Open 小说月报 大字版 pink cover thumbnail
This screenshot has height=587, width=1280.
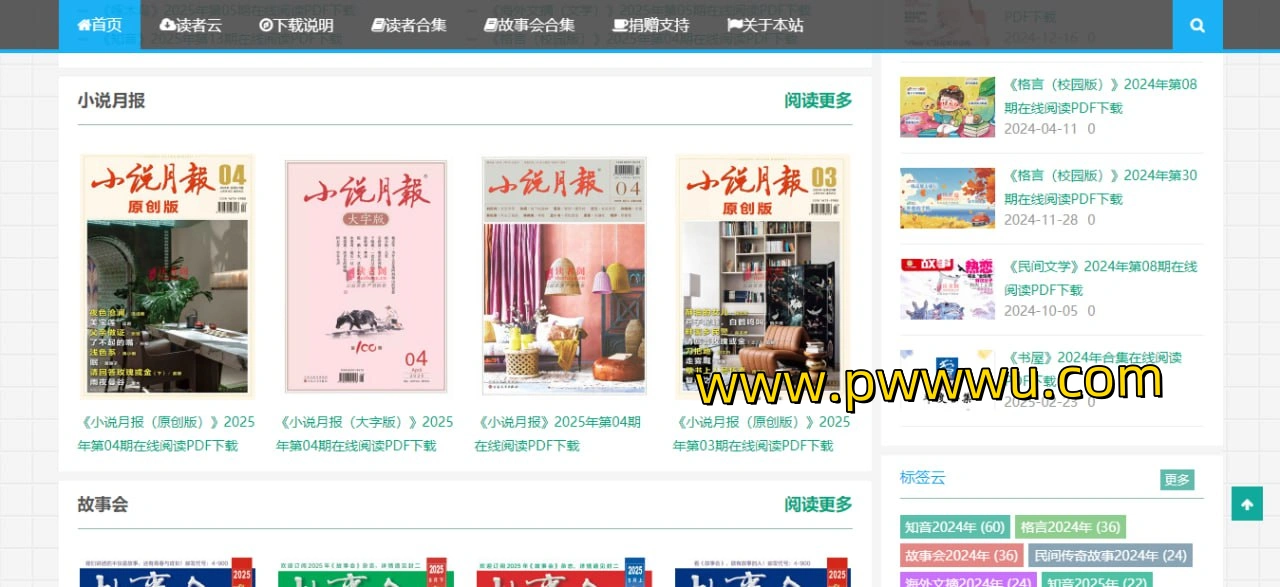(x=366, y=276)
